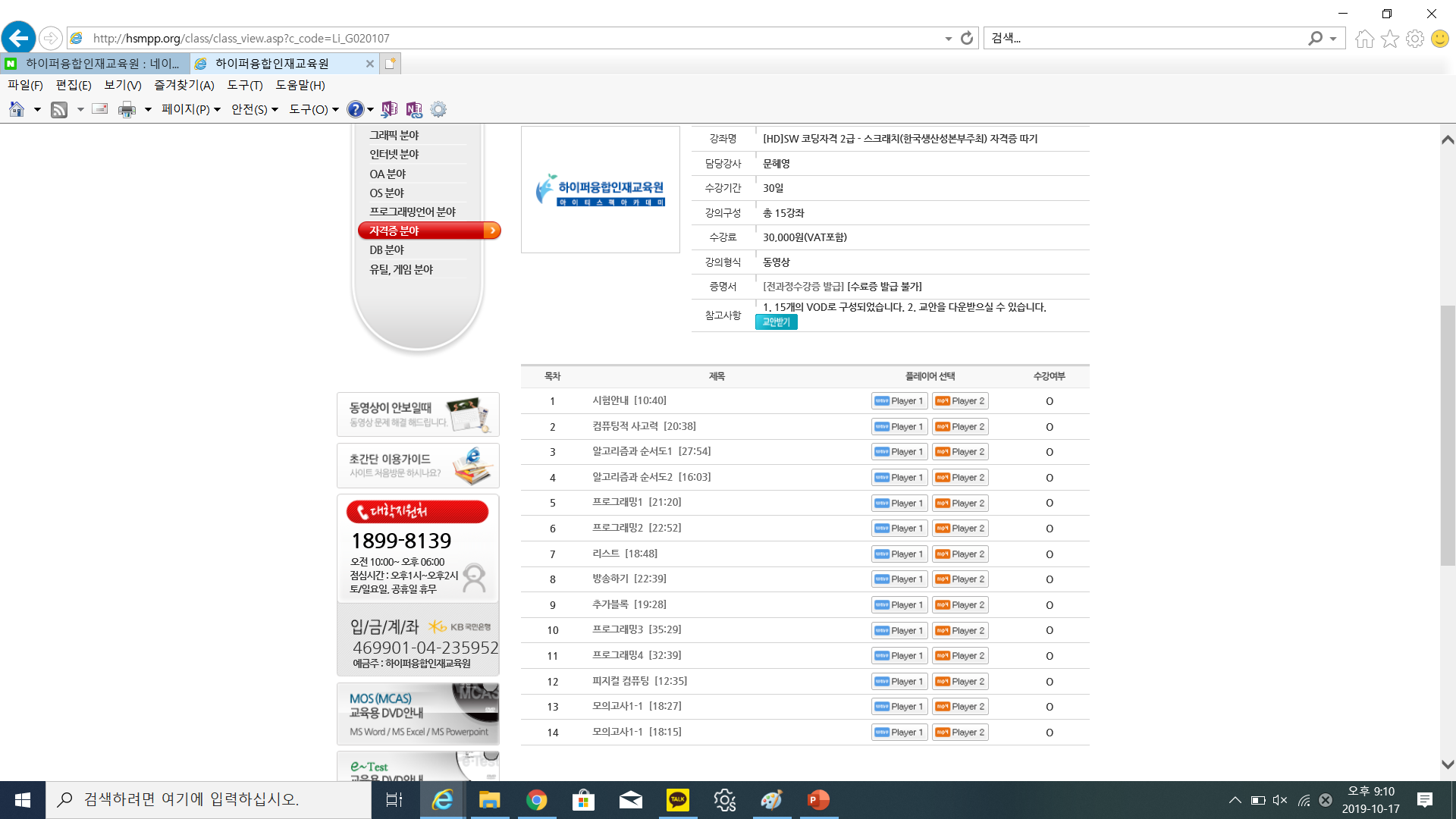Image resolution: width=1456 pixels, height=819 pixels.
Task: Click the RSS feeds icon in the command bar
Action: (59, 109)
